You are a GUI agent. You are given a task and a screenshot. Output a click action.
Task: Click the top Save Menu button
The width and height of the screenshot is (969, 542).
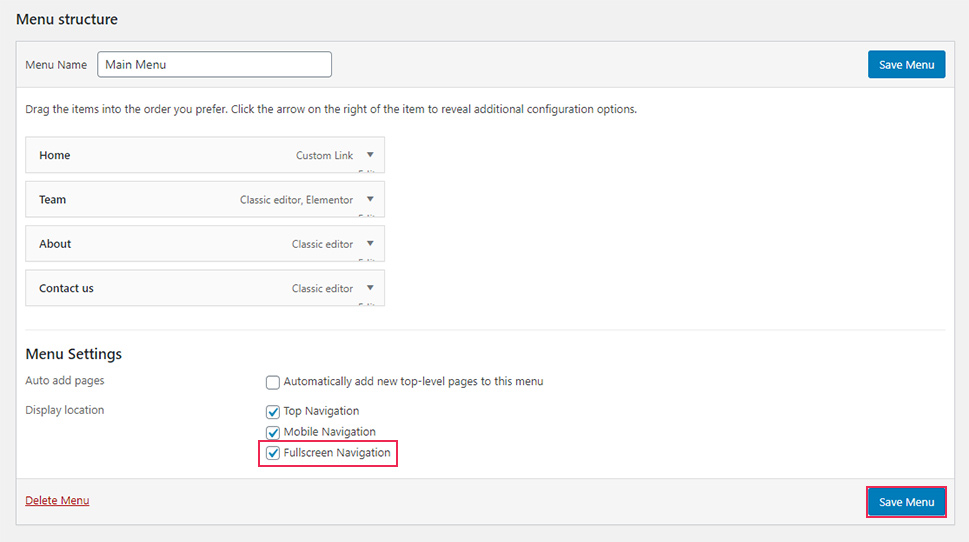pos(906,64)
